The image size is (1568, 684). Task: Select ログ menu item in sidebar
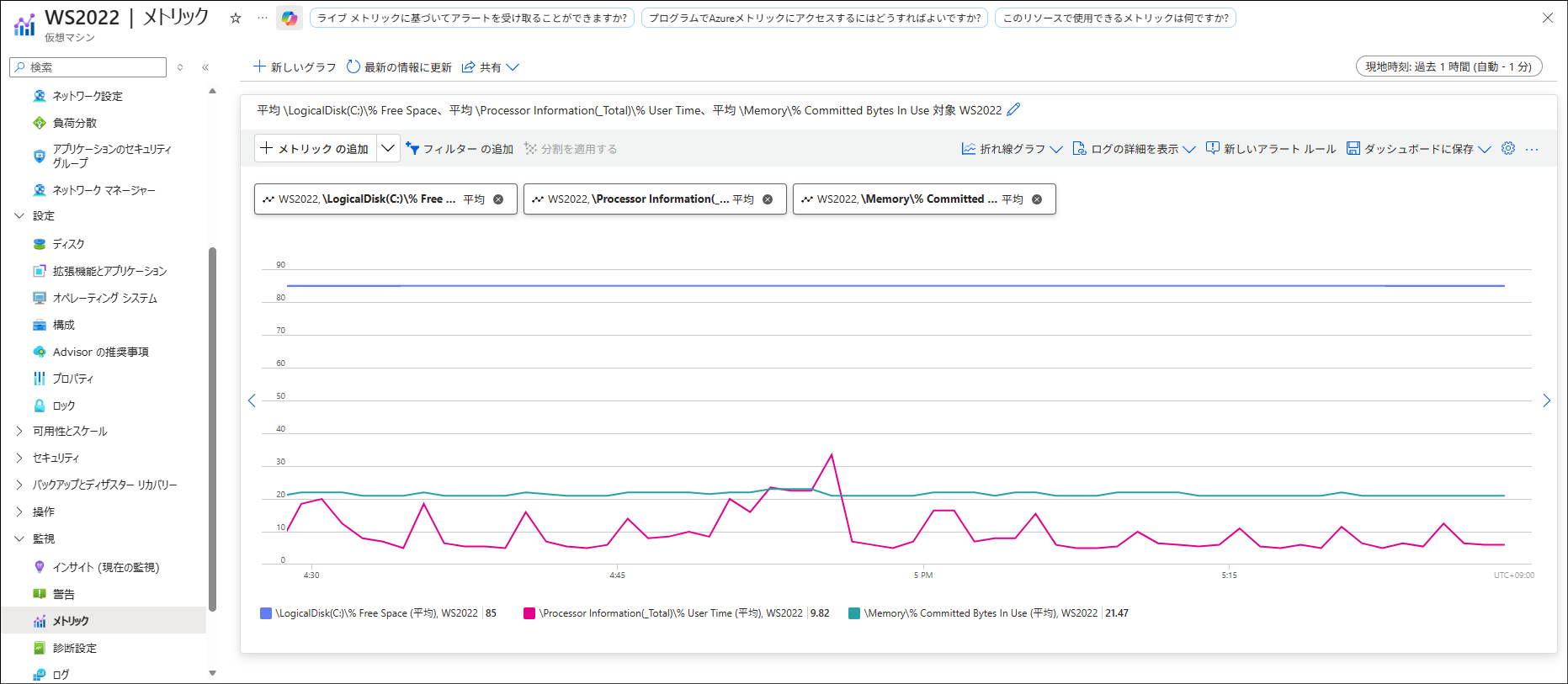coord(61,675)
